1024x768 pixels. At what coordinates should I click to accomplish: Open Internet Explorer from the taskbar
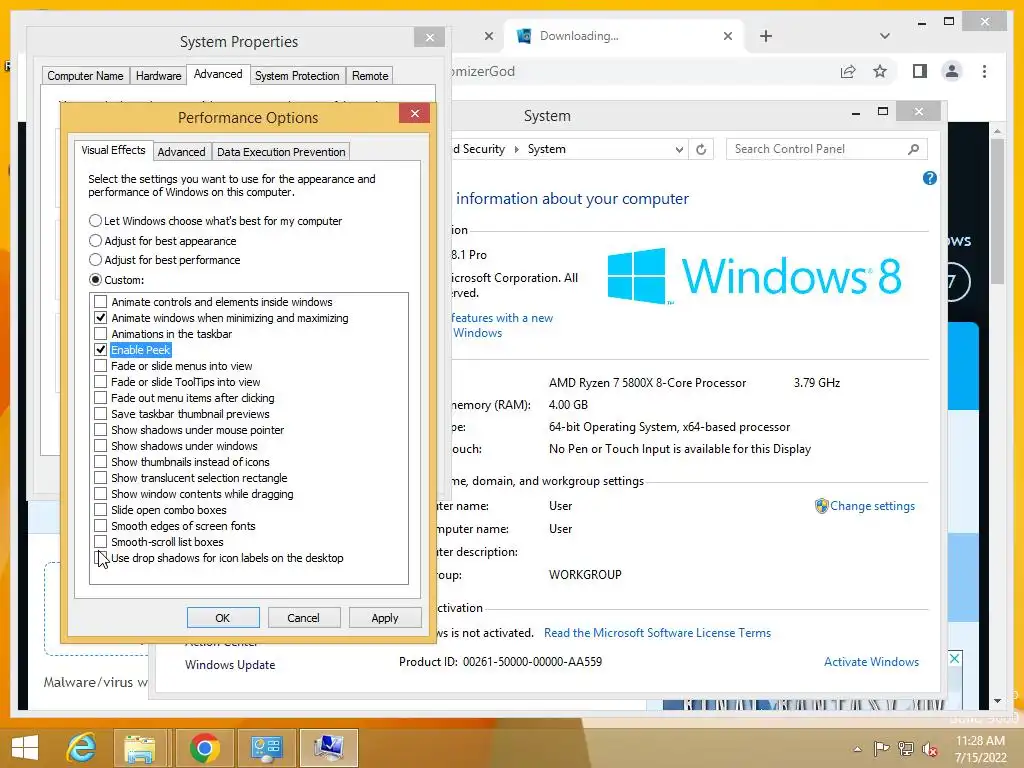[82, 747]
